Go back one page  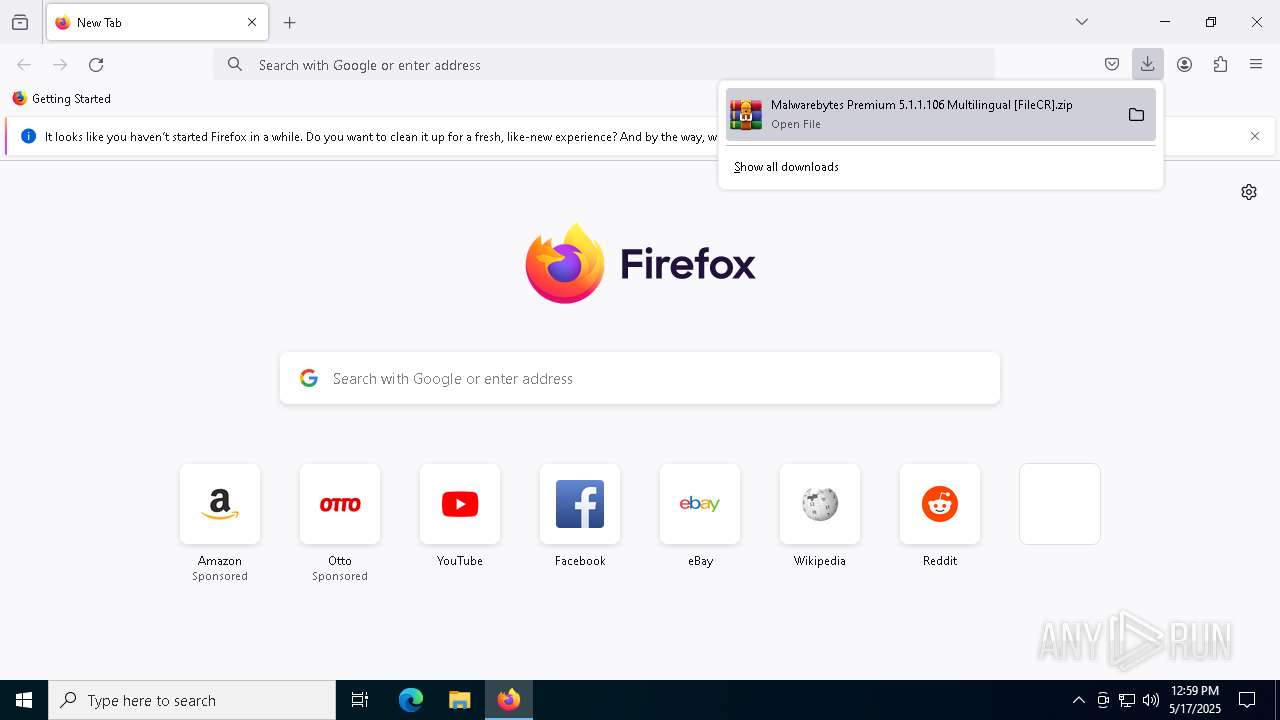click(24, 65)
